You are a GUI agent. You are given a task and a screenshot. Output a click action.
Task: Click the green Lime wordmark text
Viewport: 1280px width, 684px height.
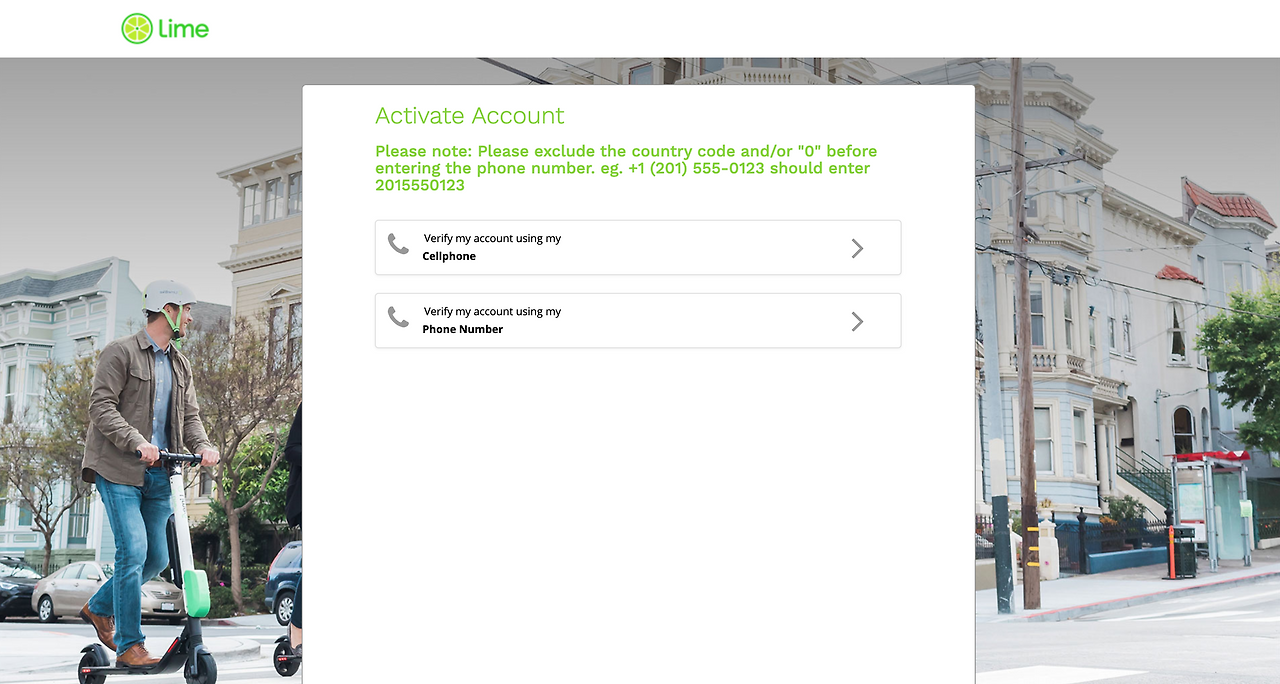[x=184, y=28]
